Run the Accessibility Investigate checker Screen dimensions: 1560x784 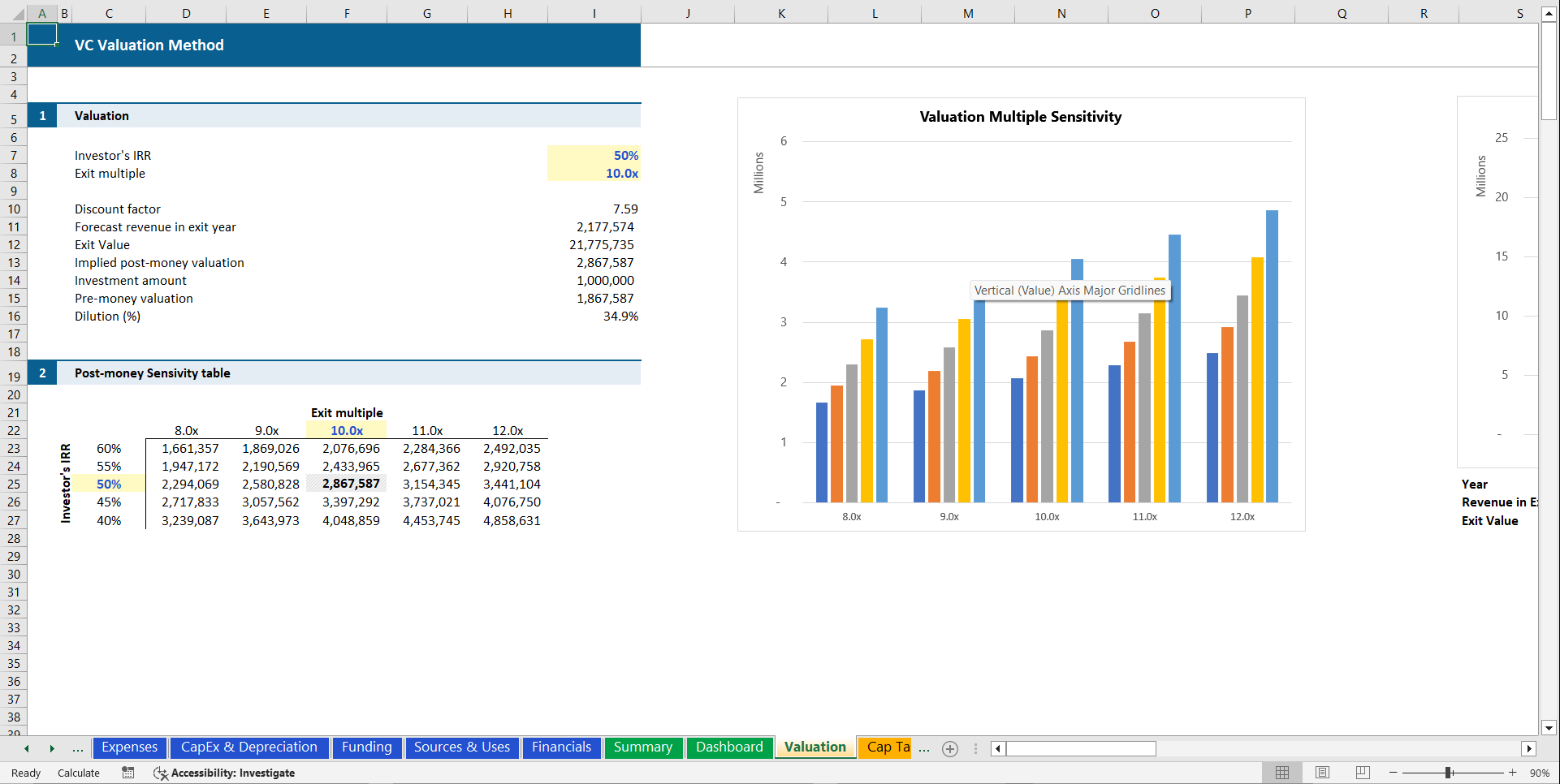click(x=225, y=773)
